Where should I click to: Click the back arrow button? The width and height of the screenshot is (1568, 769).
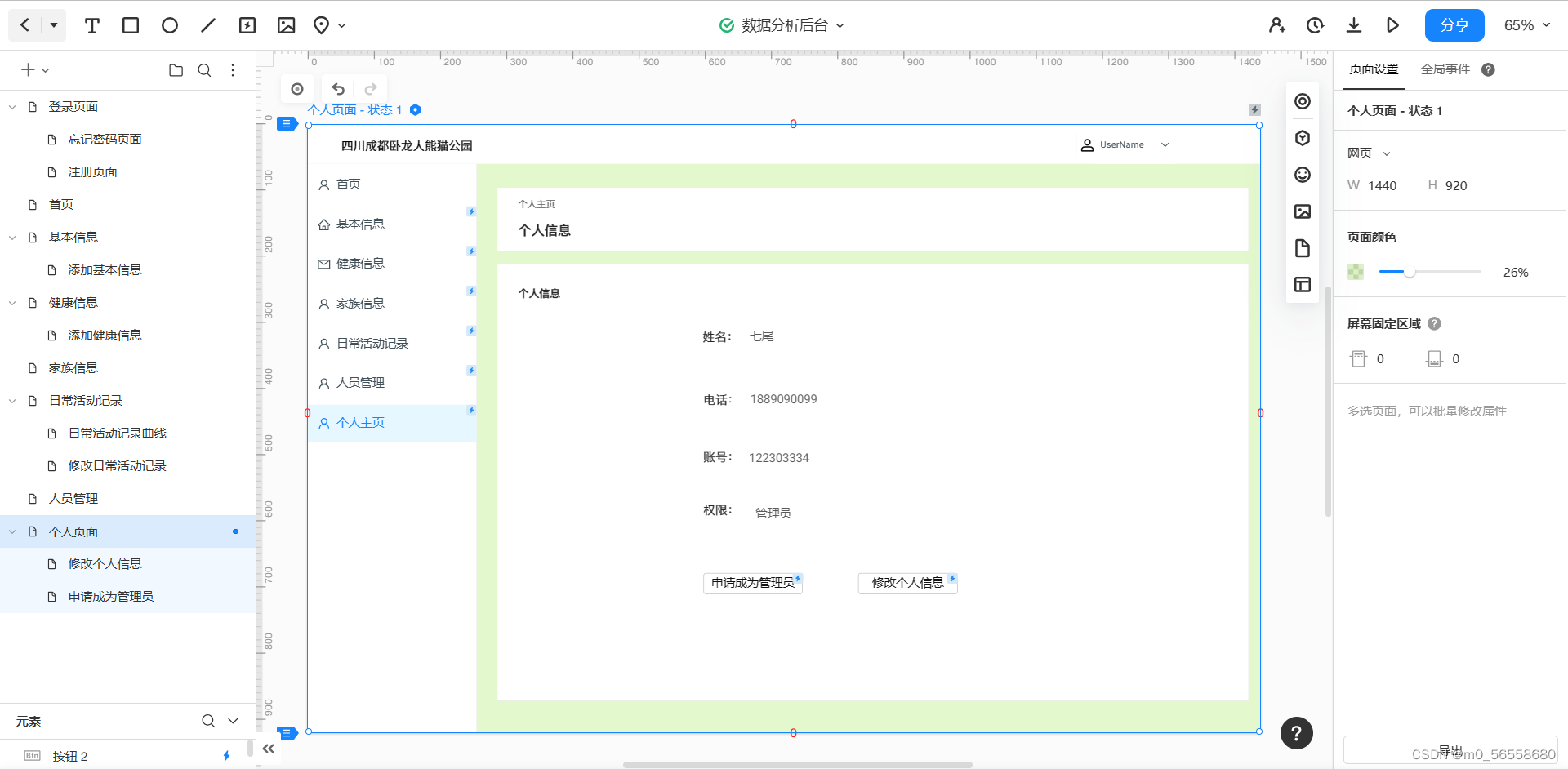click(x=25, y=25)
